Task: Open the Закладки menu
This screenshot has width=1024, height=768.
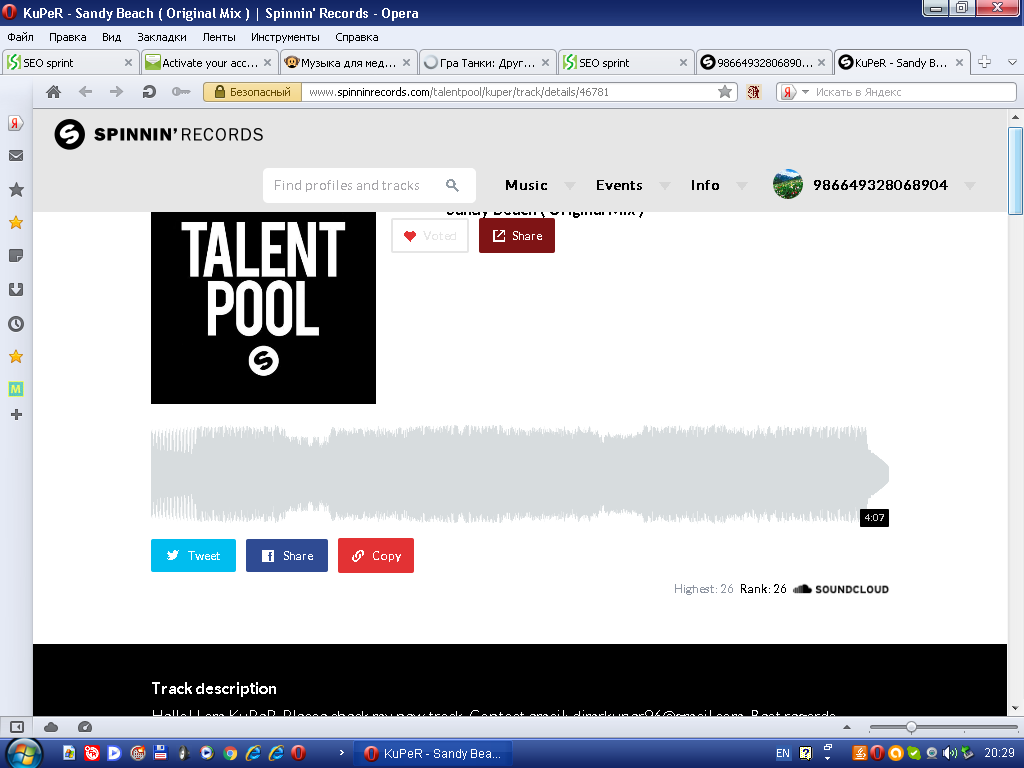Action: pyautogui.click(x=161, y=37)
